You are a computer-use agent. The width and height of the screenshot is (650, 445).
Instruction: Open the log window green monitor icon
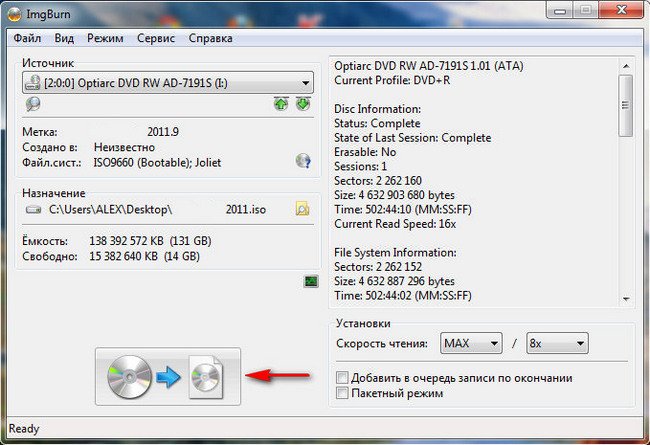311,282
